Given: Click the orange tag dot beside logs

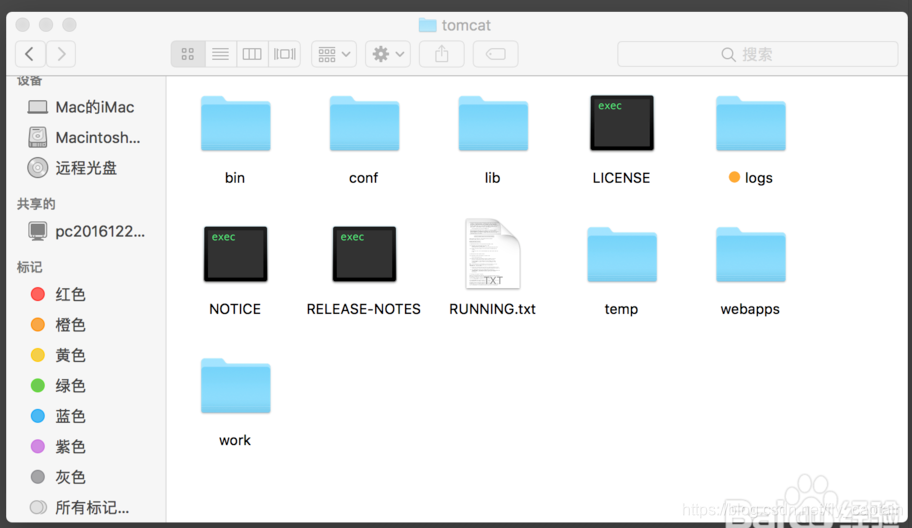Looking at the screenshot, I should [734, 177].
